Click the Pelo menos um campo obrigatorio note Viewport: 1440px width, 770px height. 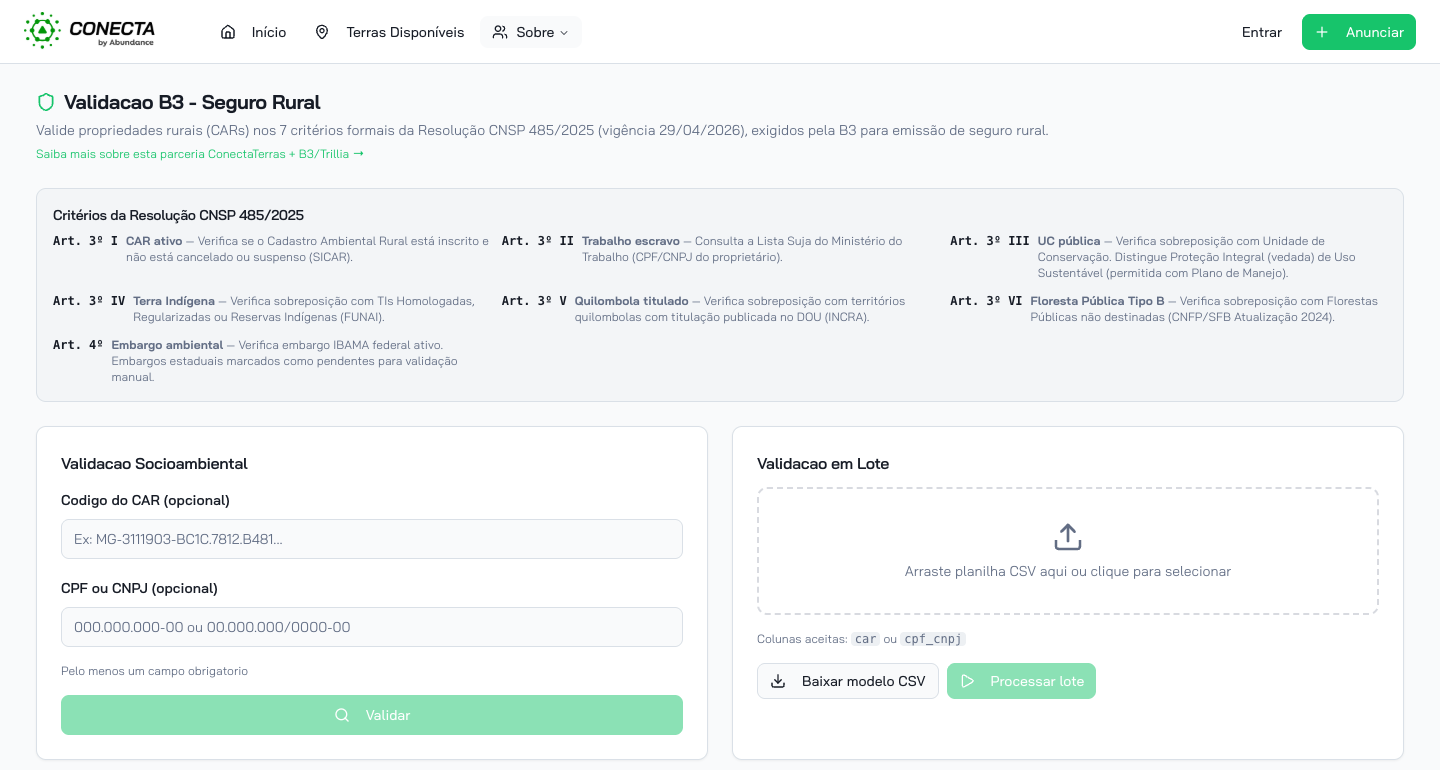[154, 671]
